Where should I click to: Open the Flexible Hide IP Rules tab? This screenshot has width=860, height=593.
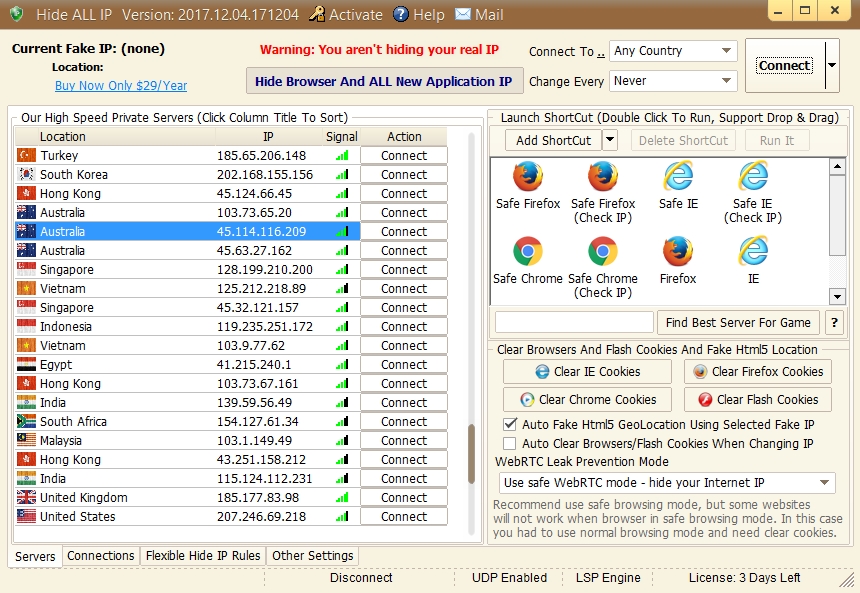203,556
